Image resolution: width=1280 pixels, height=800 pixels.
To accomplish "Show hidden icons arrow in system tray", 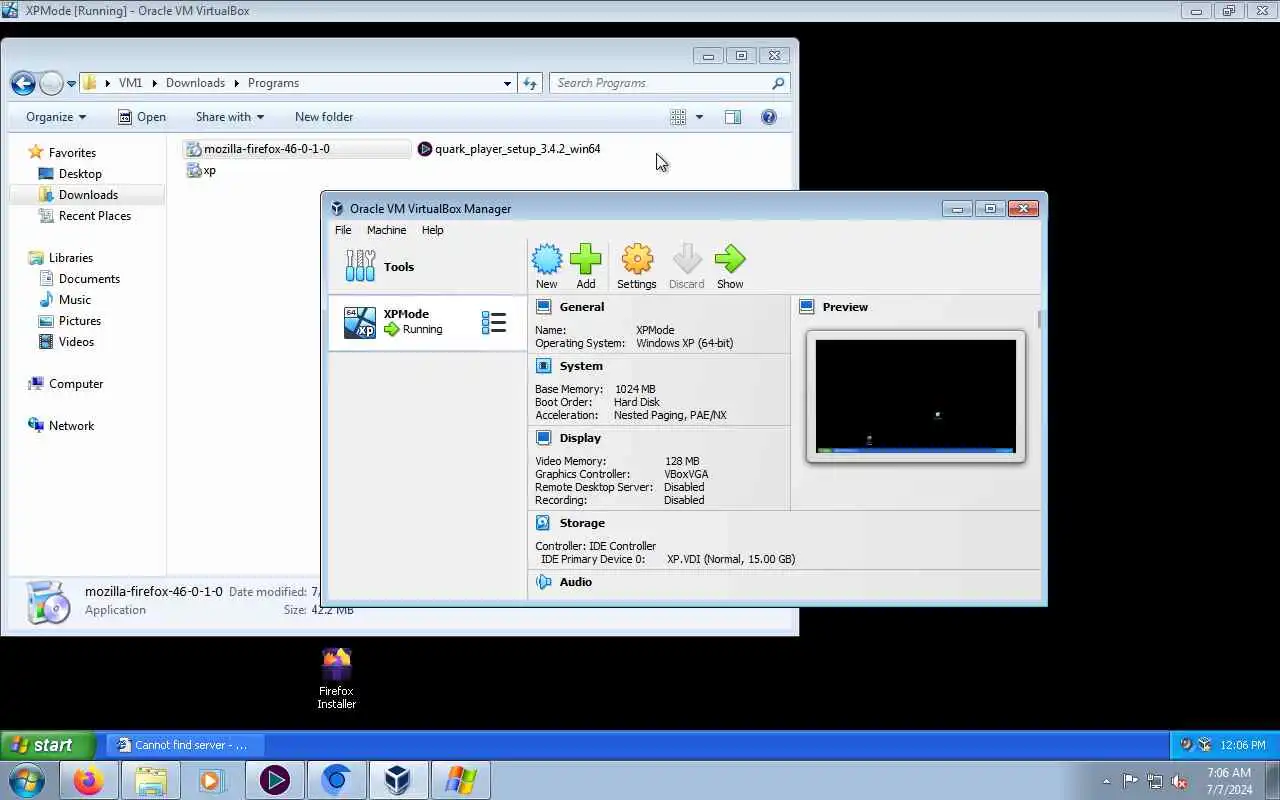I will coord(1106,781).
